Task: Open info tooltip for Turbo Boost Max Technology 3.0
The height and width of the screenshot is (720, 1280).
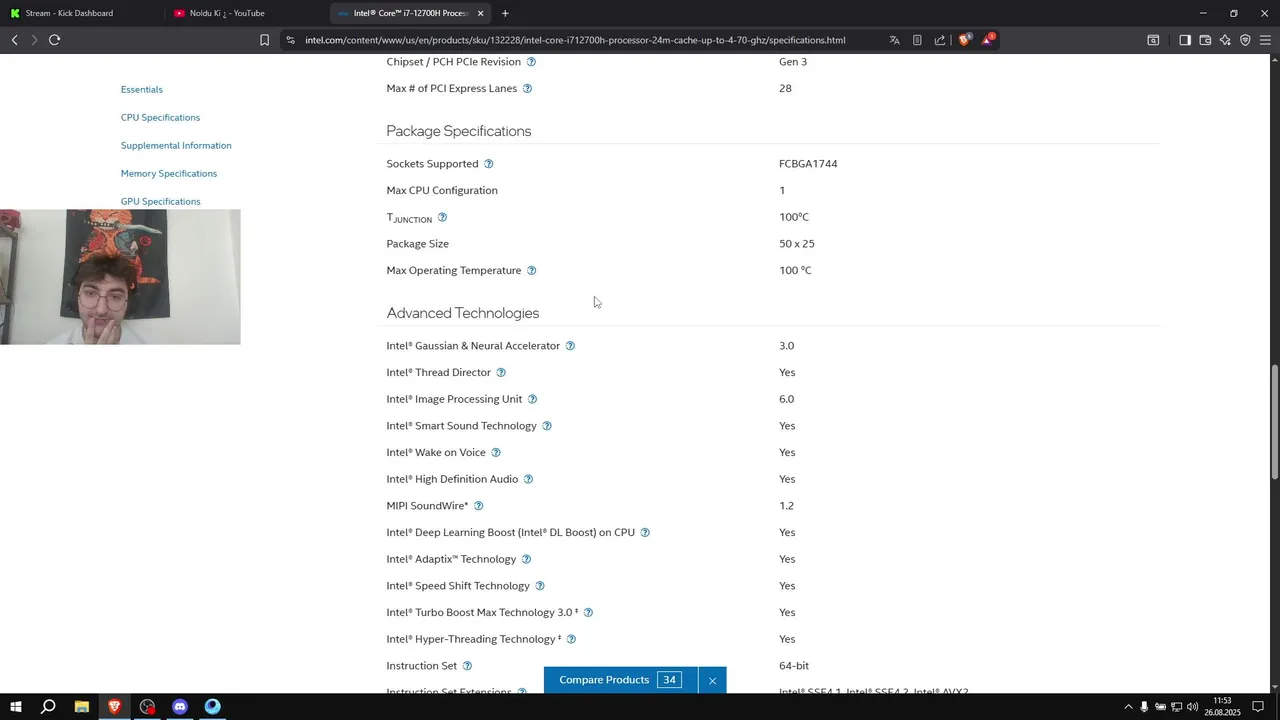Action: [588, 613]
